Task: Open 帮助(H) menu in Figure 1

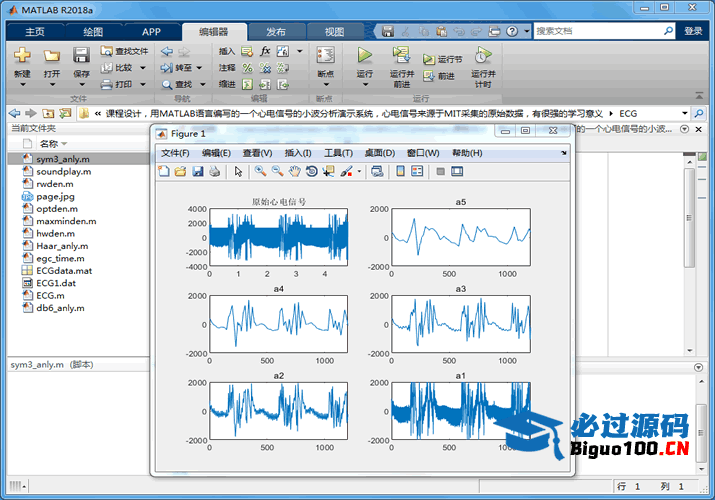Action: (x=467, y=153)
